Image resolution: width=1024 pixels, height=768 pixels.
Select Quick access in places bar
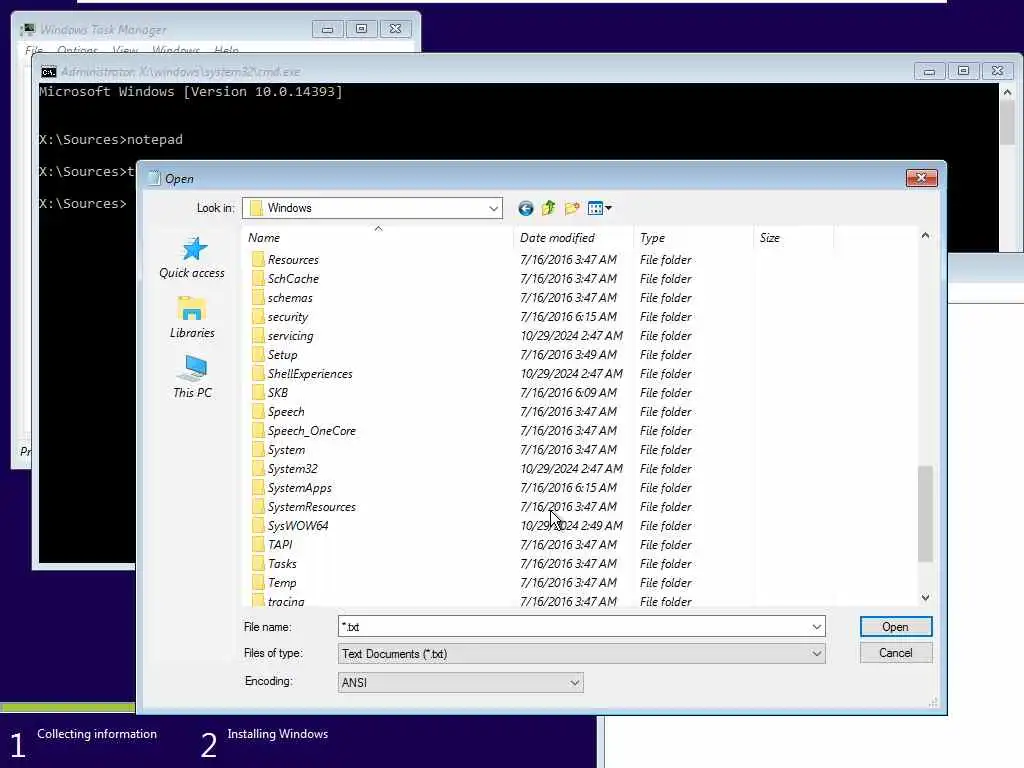tap(192, 258)
